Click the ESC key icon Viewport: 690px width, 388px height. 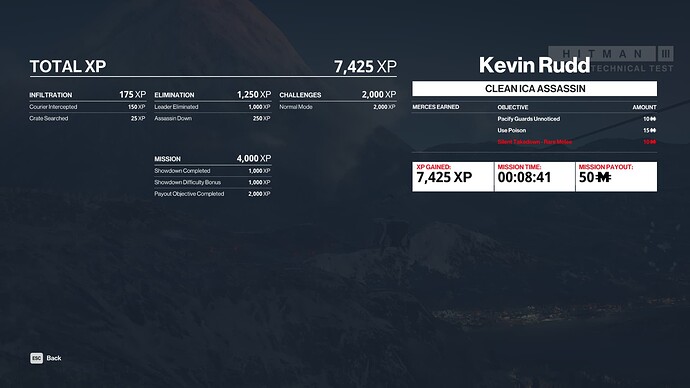point(37,358)
